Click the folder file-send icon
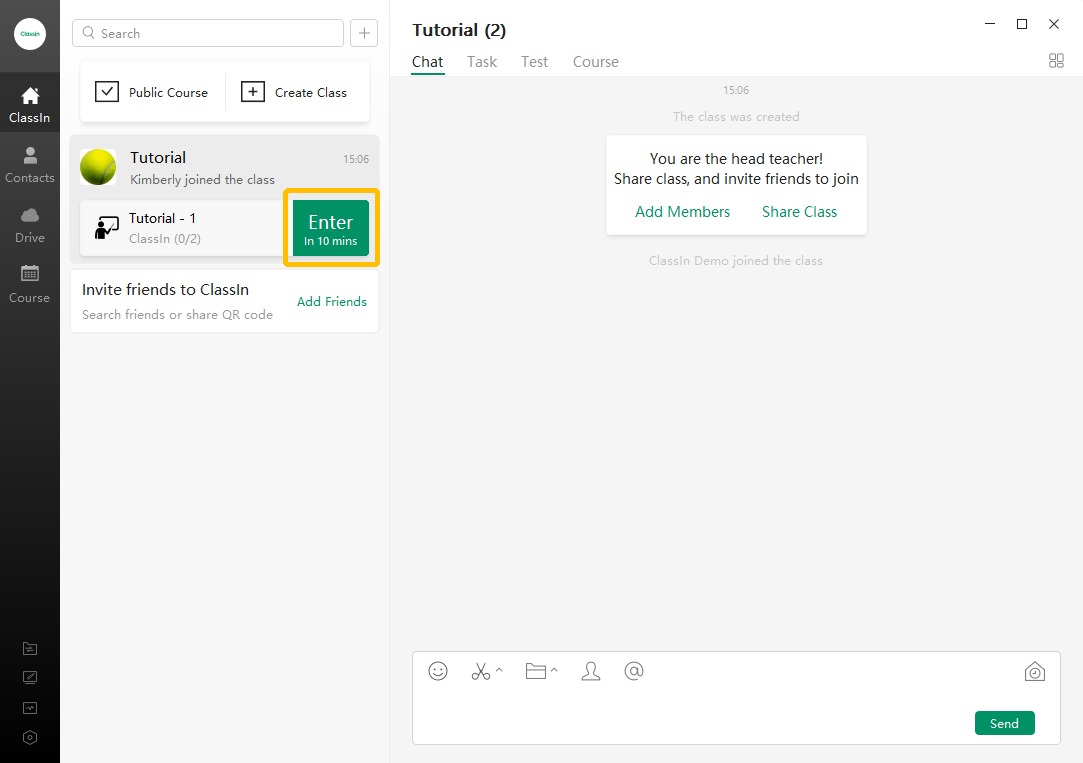 click(535, 670)
